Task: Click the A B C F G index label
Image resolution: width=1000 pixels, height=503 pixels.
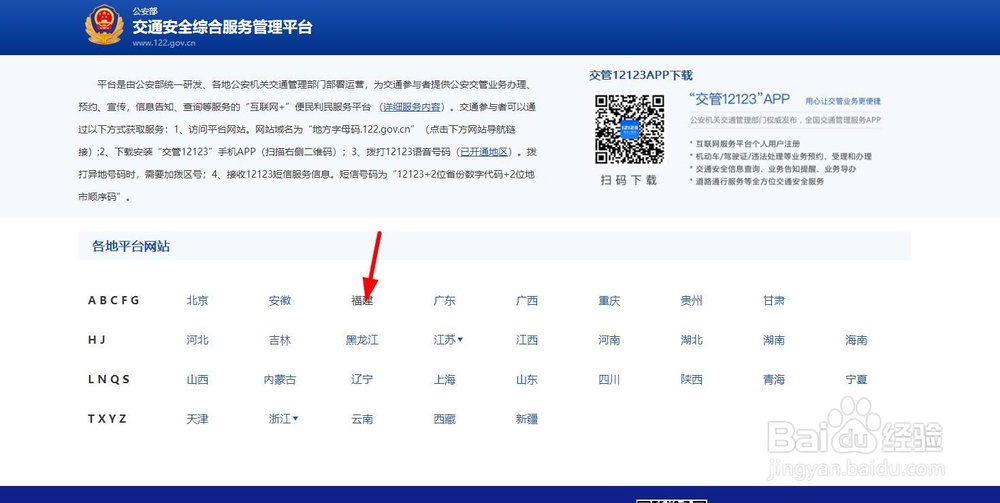Action: pyautogui.click(x=114, y=300)
